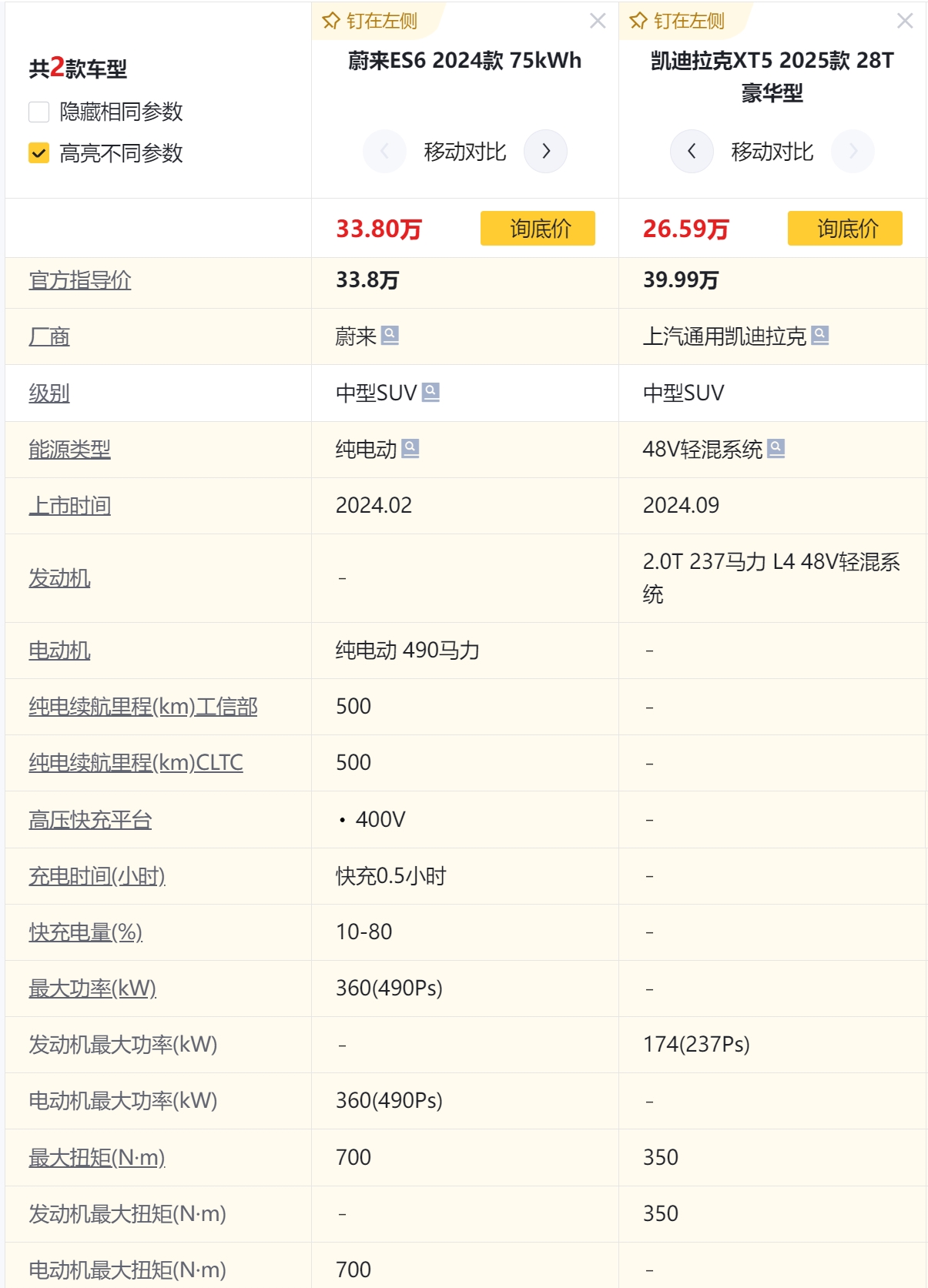The width and height of the screenshot is (928, 1288).
Task: Uncheck 高亮不同参数 checkbox
Action: (39, 153)
